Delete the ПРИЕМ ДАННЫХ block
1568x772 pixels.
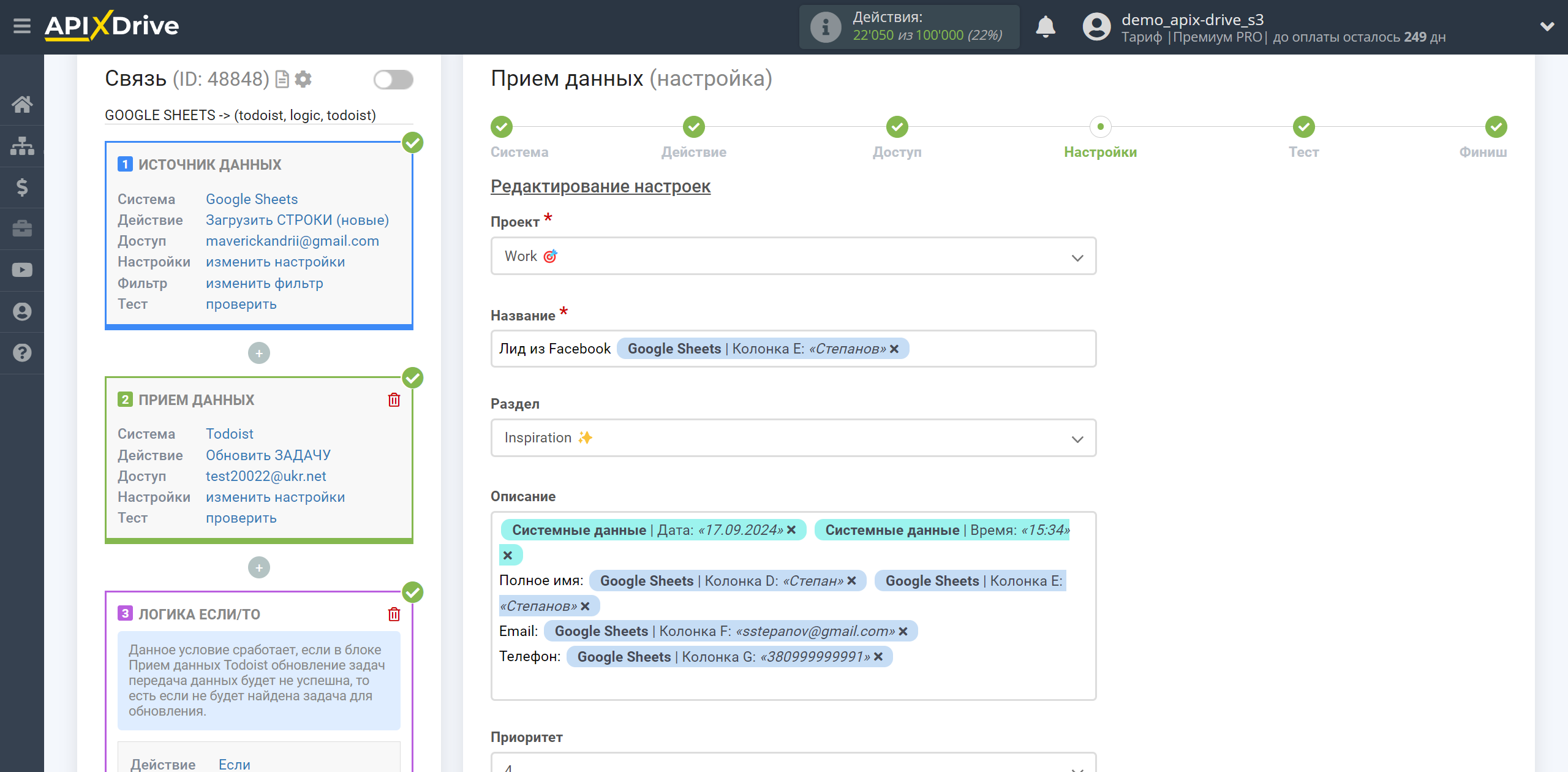[394, 400]
